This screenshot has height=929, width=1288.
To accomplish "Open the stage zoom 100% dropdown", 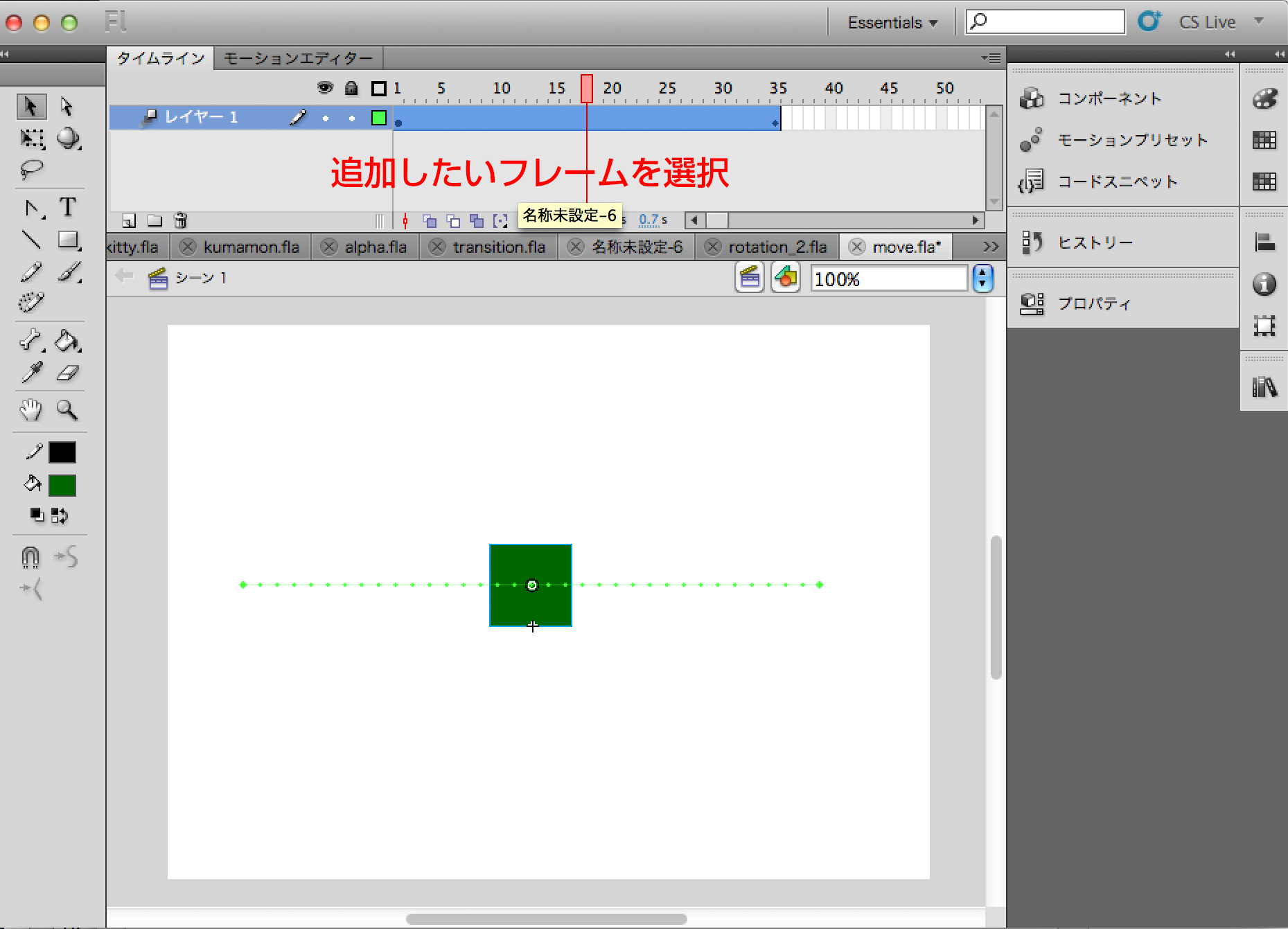I will click(982, 279).
